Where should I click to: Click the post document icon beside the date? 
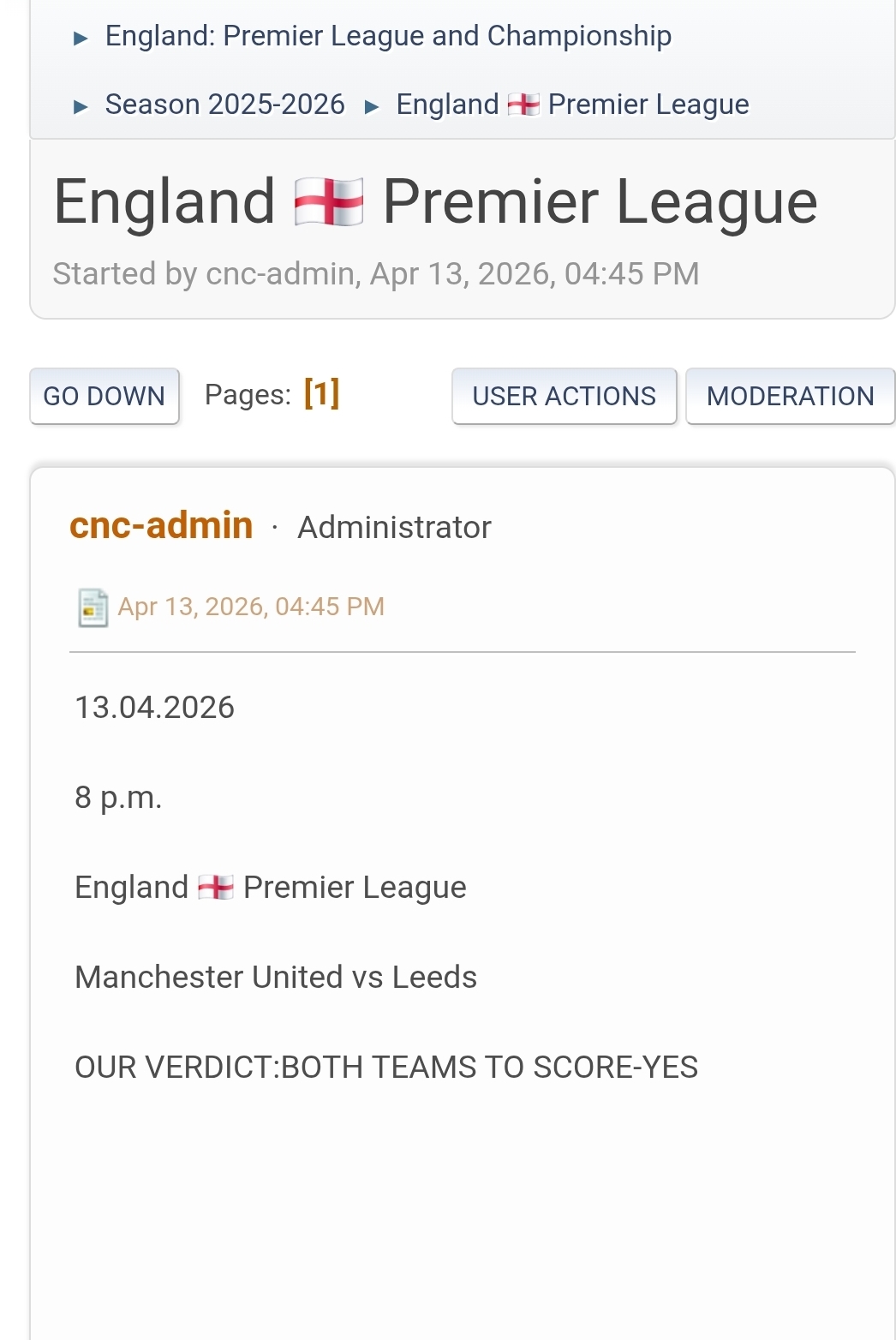93,607
